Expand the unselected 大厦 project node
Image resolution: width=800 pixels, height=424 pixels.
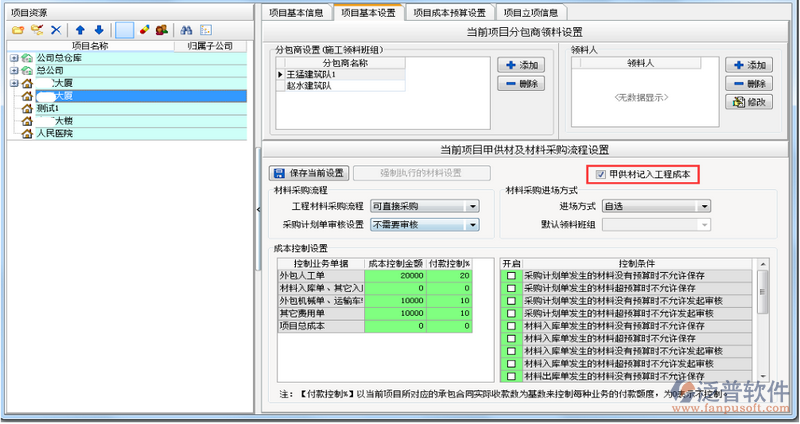[14, 83]
